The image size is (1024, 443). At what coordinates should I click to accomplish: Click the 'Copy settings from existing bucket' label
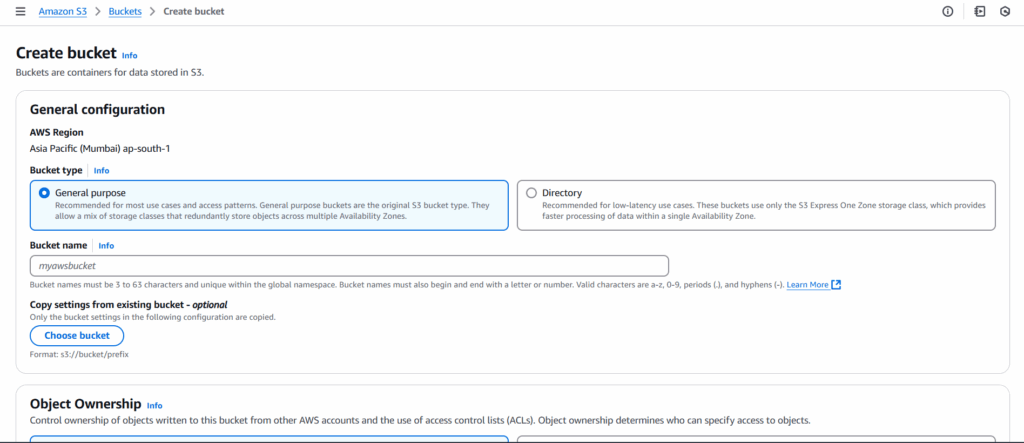pos(129,304)
